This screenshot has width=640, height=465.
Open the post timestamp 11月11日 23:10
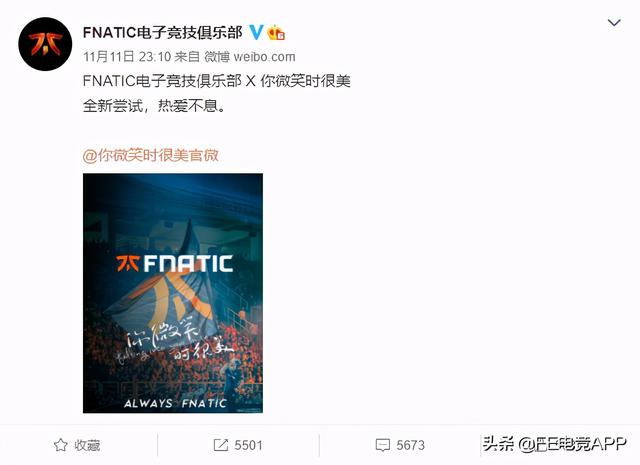pyautogui.click(x=127, y=57)
